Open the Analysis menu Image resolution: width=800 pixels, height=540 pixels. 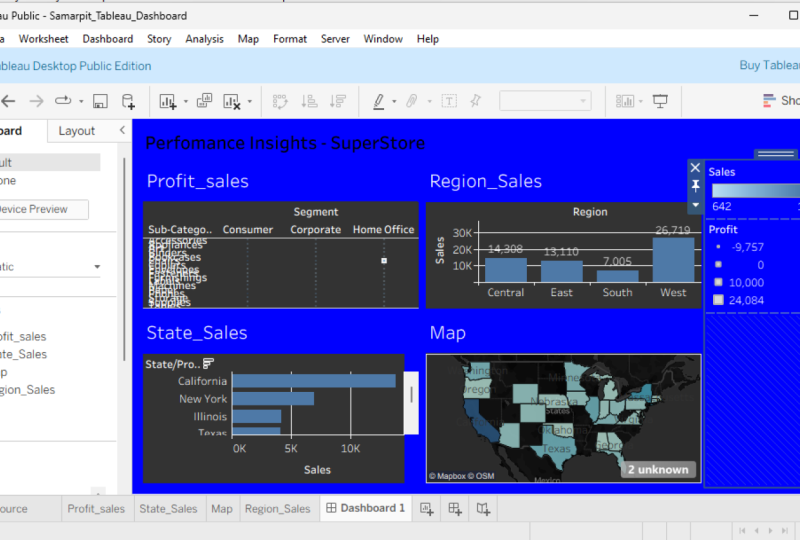(205, 39)
